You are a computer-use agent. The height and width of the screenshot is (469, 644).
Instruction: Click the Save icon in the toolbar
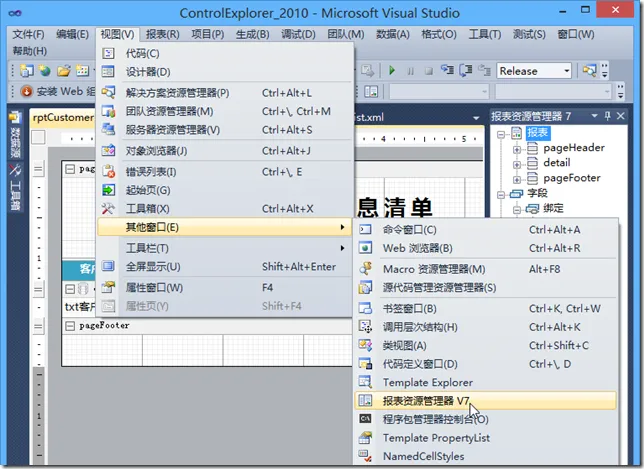(84, 71)
